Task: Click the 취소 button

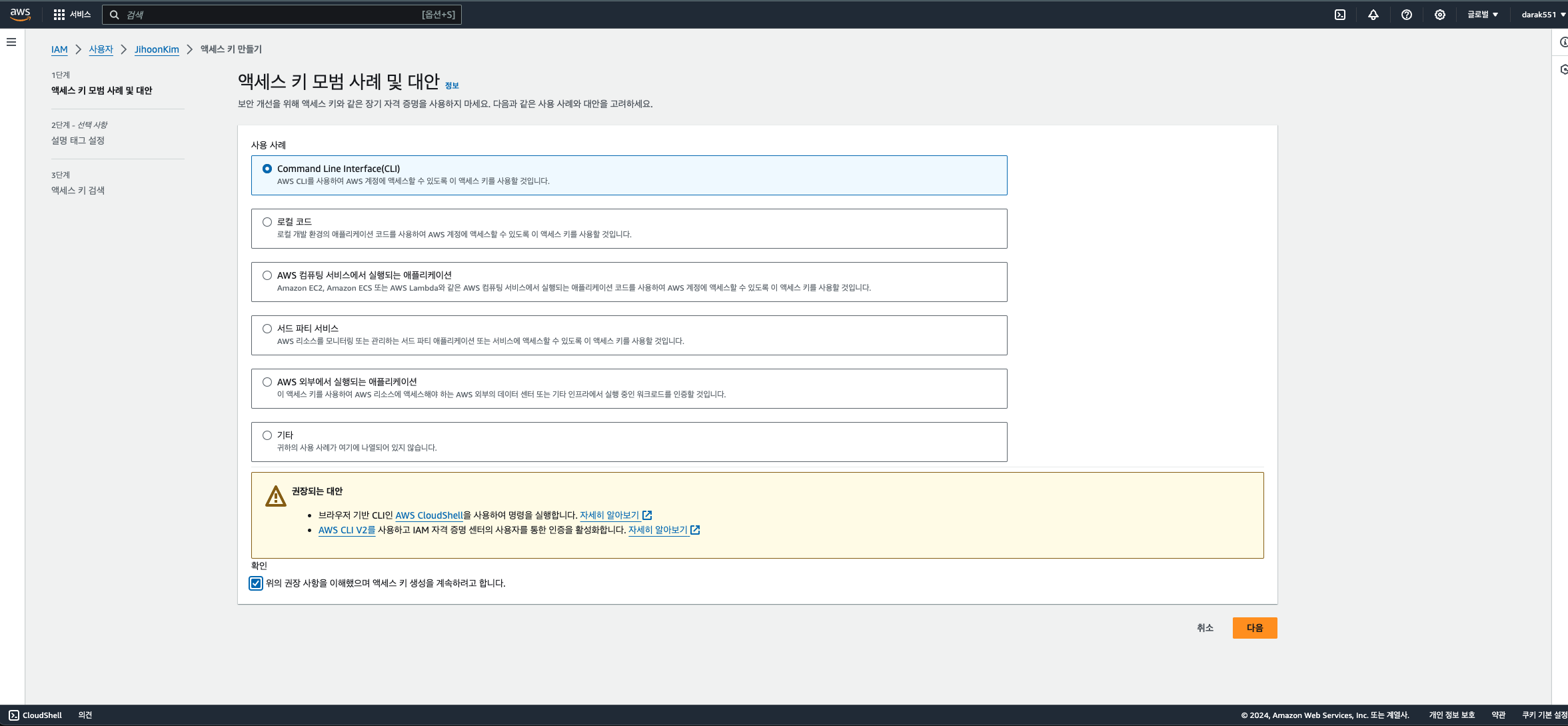Action: (1205, 628)
